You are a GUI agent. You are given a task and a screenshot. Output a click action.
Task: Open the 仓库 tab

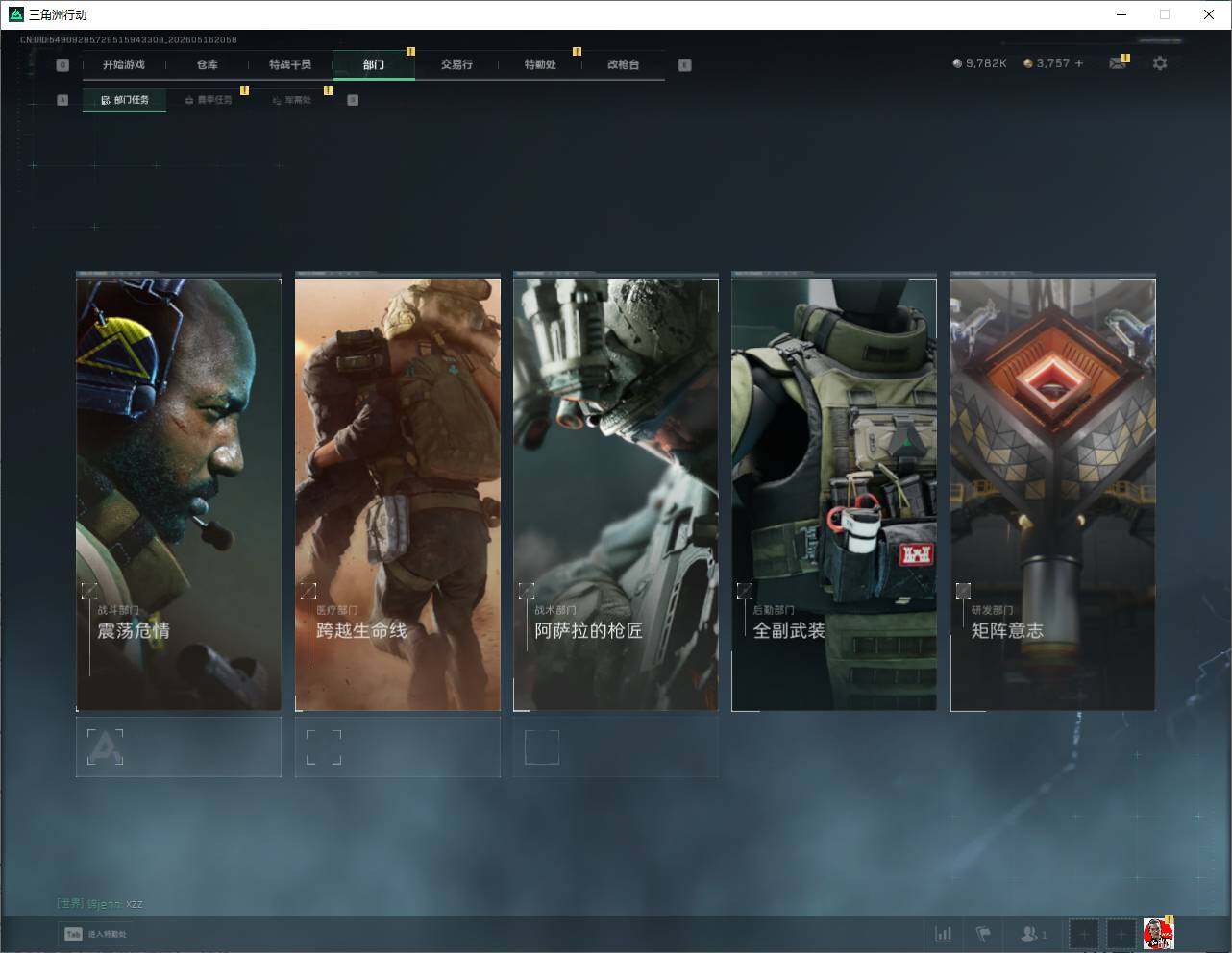[207, 64]
